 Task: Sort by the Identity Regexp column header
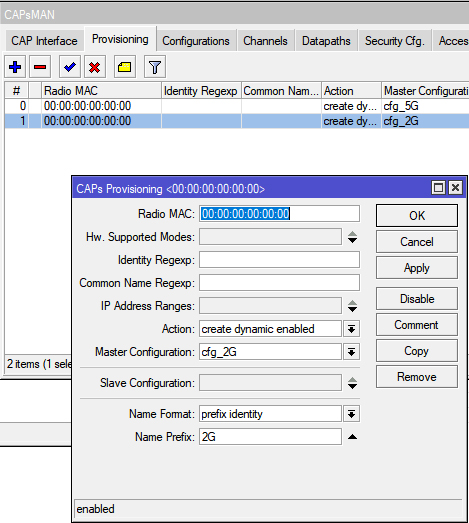(x=201, y=91)
